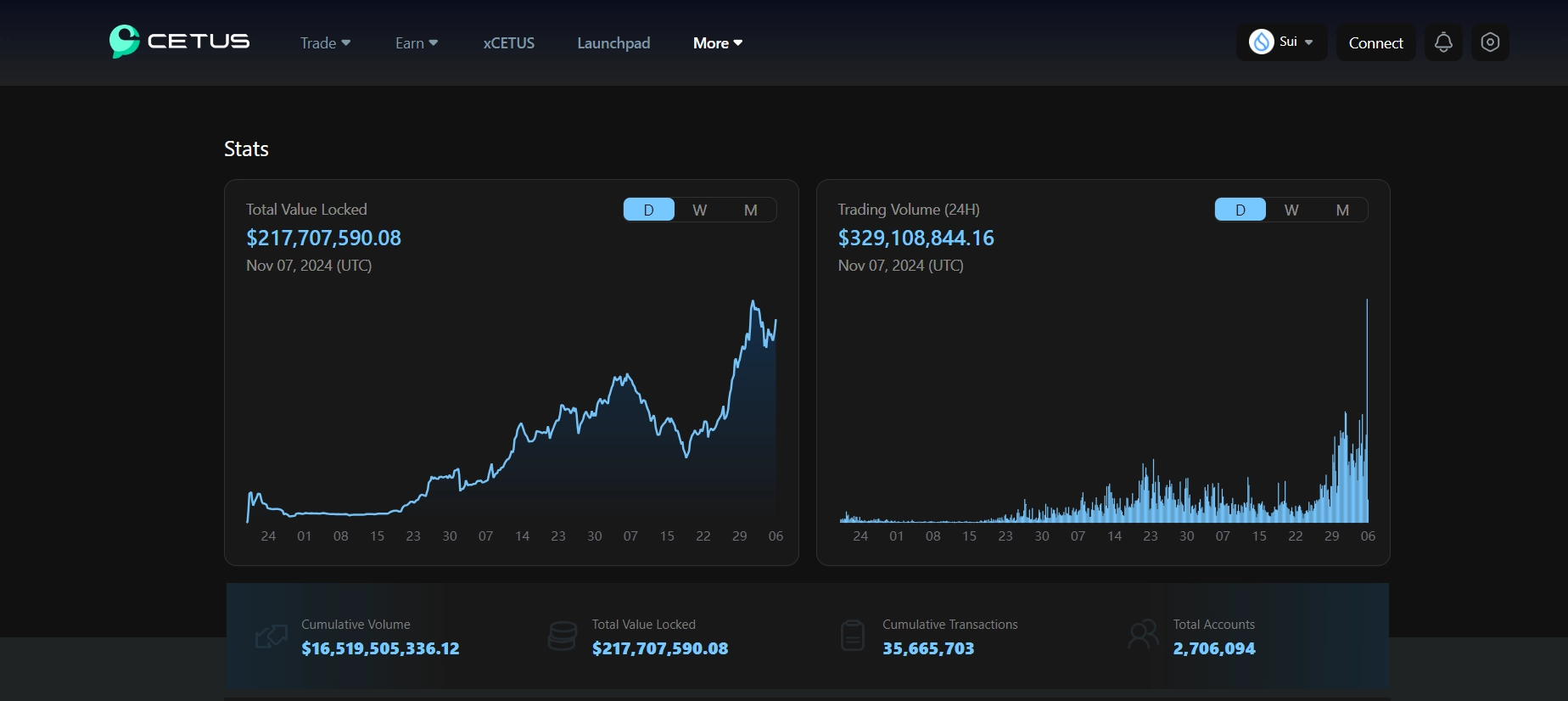This screenshot has width=1568, height=701.
Task: Expand the More dropdown menu
Action: [x=718, y=43]
